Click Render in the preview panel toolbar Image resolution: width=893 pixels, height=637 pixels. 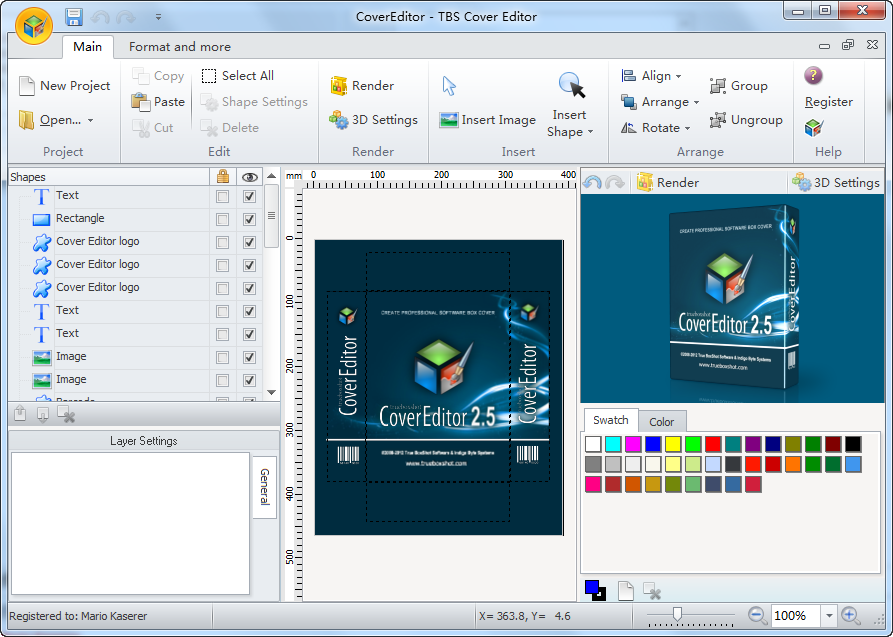pyautogui.click(x=667, y=183)
